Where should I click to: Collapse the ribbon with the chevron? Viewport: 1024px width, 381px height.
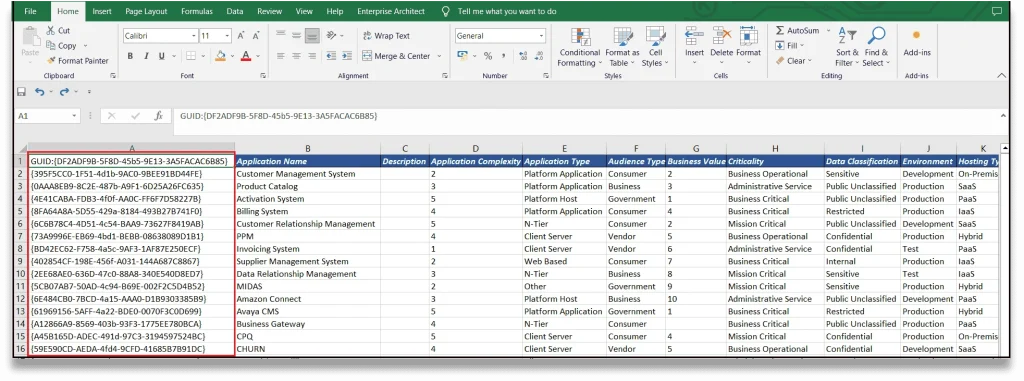point(1001,76)
